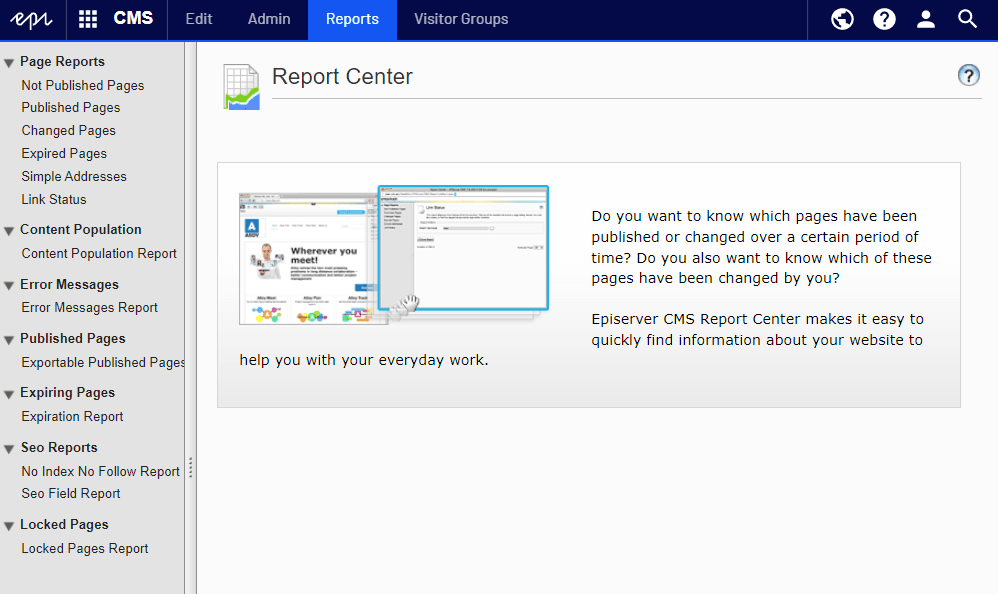Click the Episerver logo icon
The height and width of the screenshot is (594, 998).
click(x=31, y=20)
